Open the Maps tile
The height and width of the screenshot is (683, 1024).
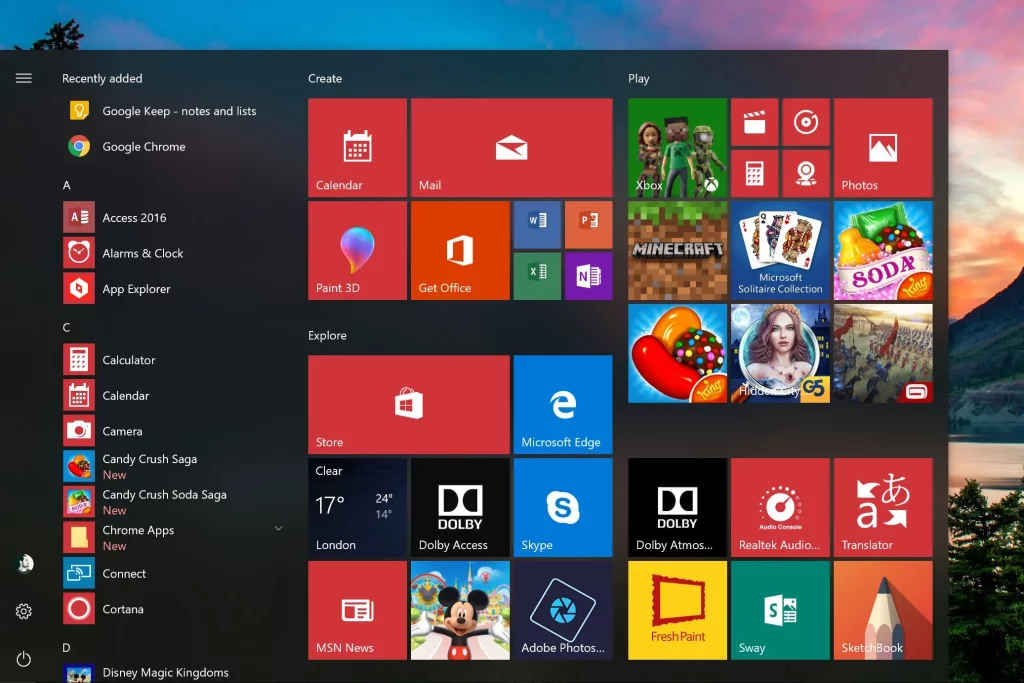click(x=807, y=172)
